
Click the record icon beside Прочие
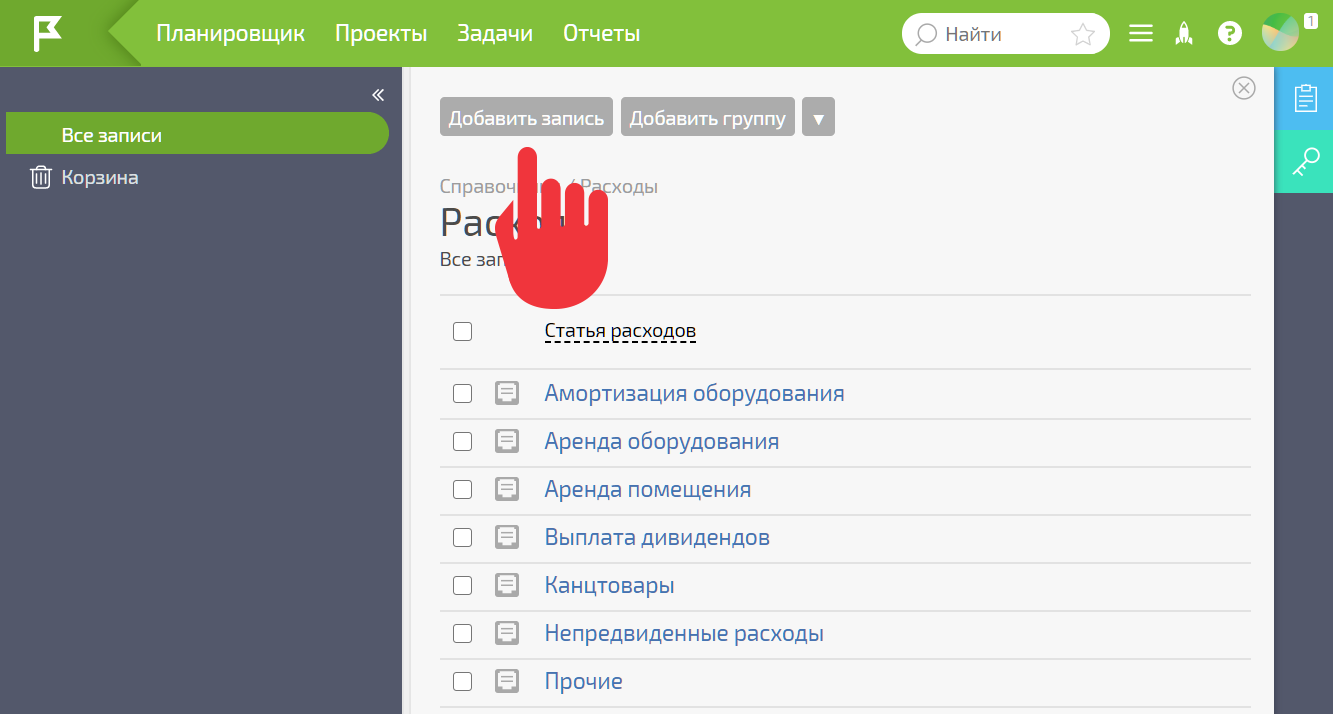[507, 681]
